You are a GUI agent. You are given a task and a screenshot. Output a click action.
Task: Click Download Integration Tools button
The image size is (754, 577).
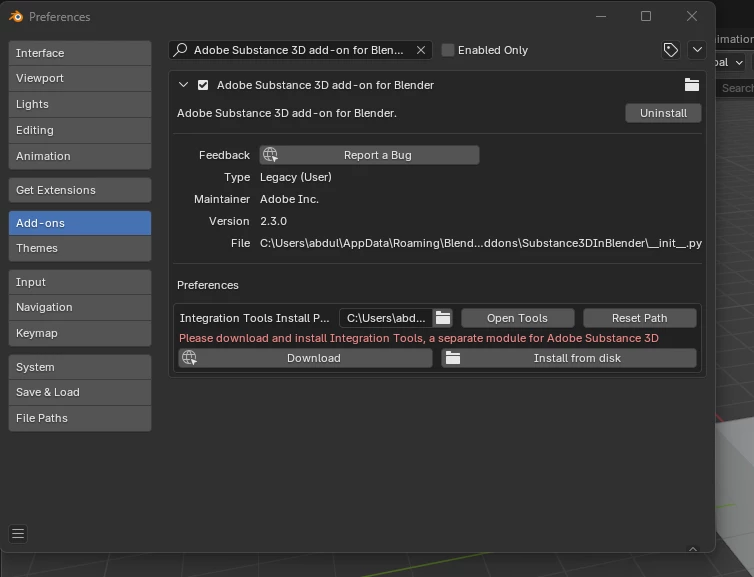point(305,358)
